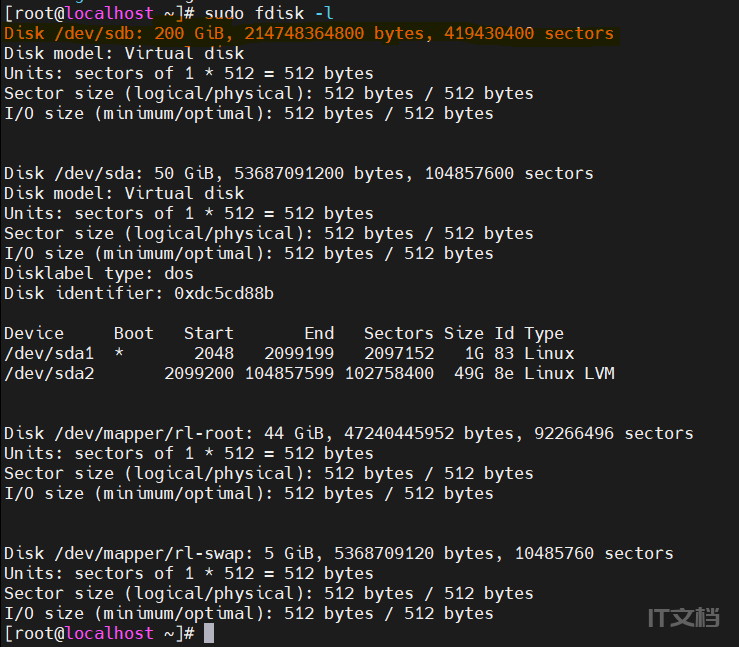Click the /dev/mapper/rl-swap disk line

click(x=338, y=553)
